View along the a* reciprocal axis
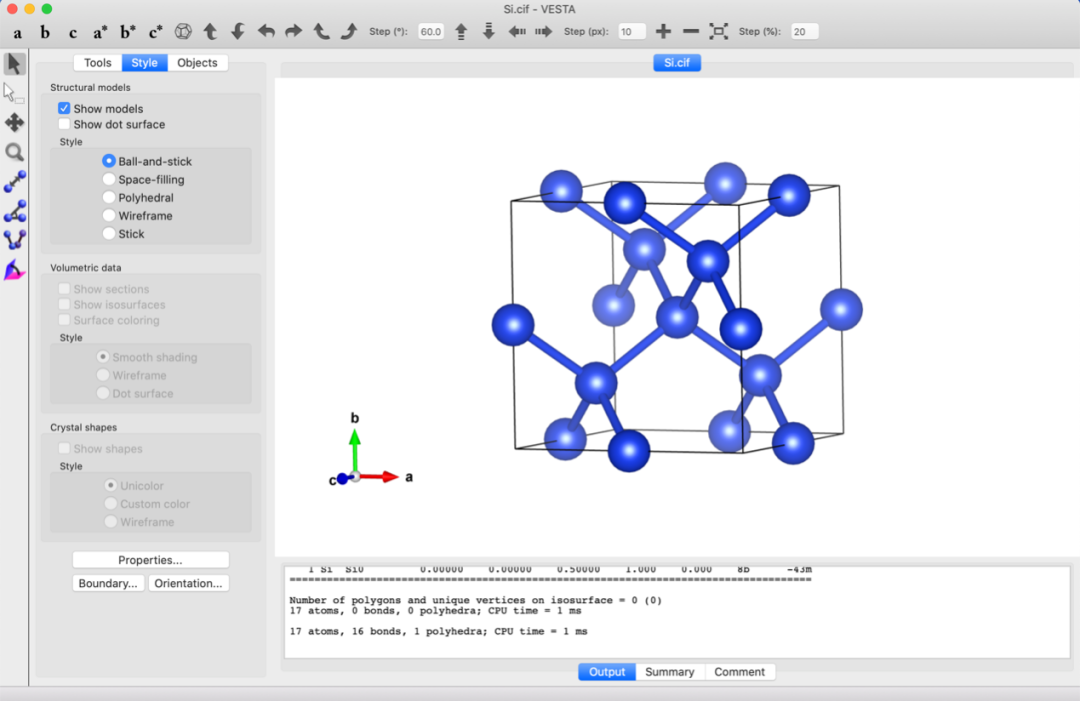Screen dimensions: 1080x701 pos(101,32)
